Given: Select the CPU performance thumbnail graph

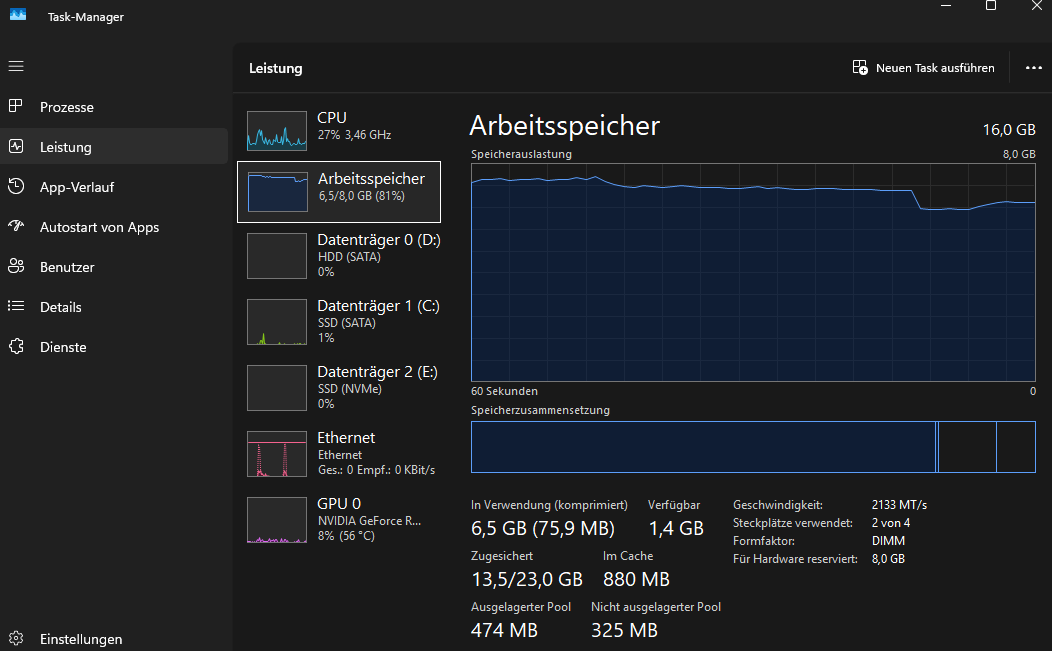Looking at the screenshot, I should point(277,131).
